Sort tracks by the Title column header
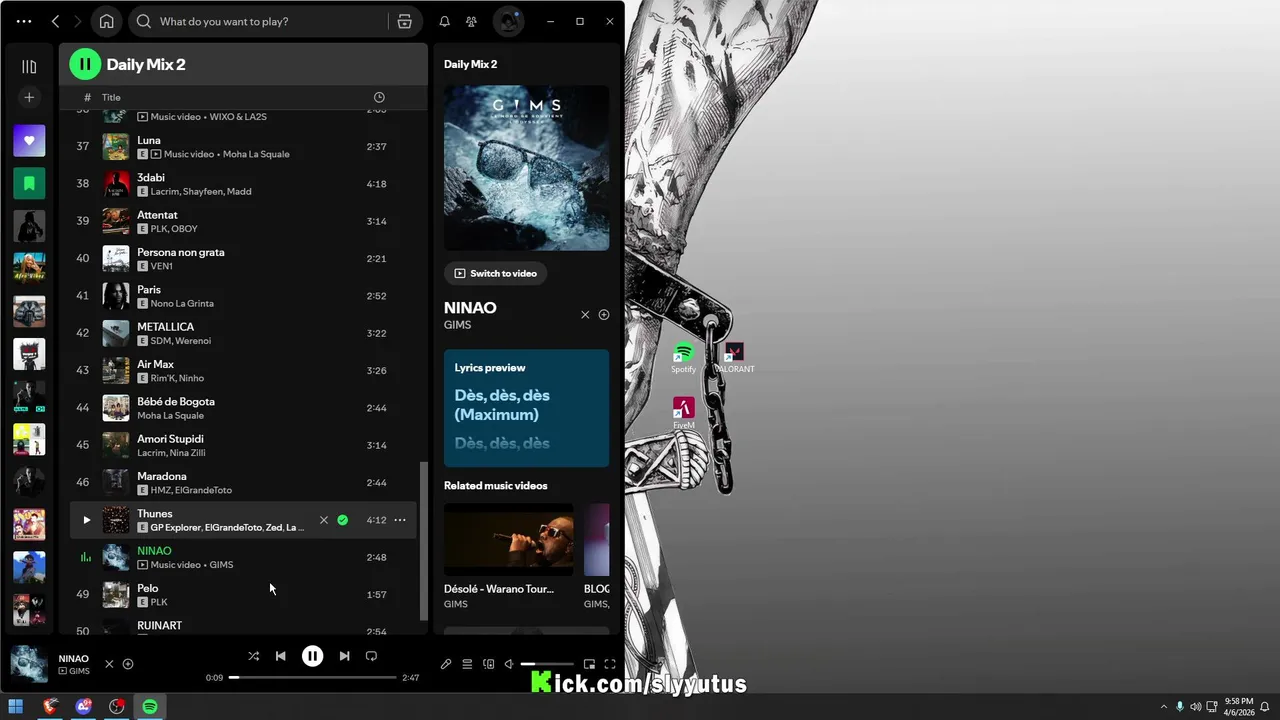This screenshot has width=1280, height=720. [x=111, y=97]
